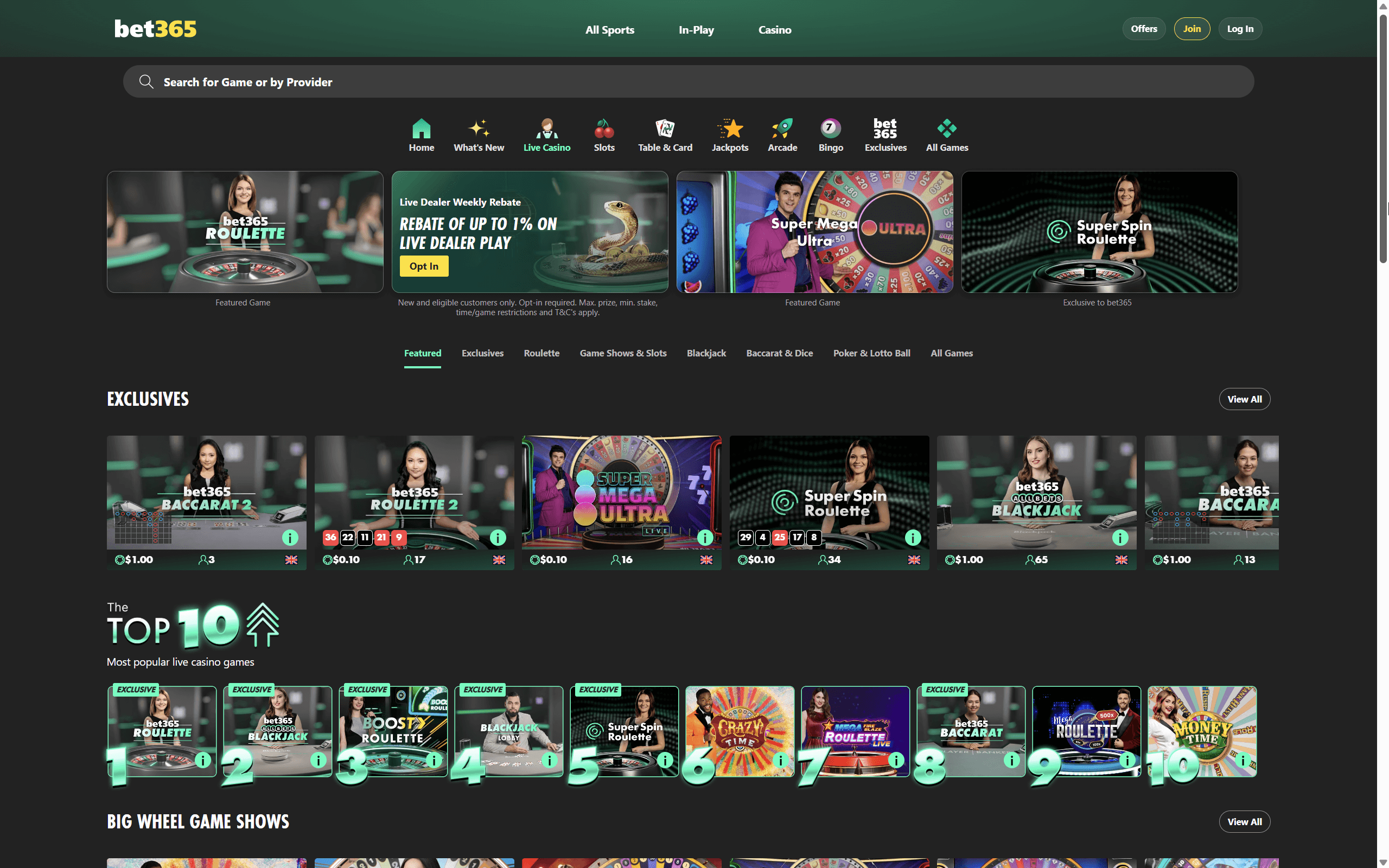Click the Offers button
Image resolution: width=1389 pixels, height=868 pixels.
coord(1143,29)
